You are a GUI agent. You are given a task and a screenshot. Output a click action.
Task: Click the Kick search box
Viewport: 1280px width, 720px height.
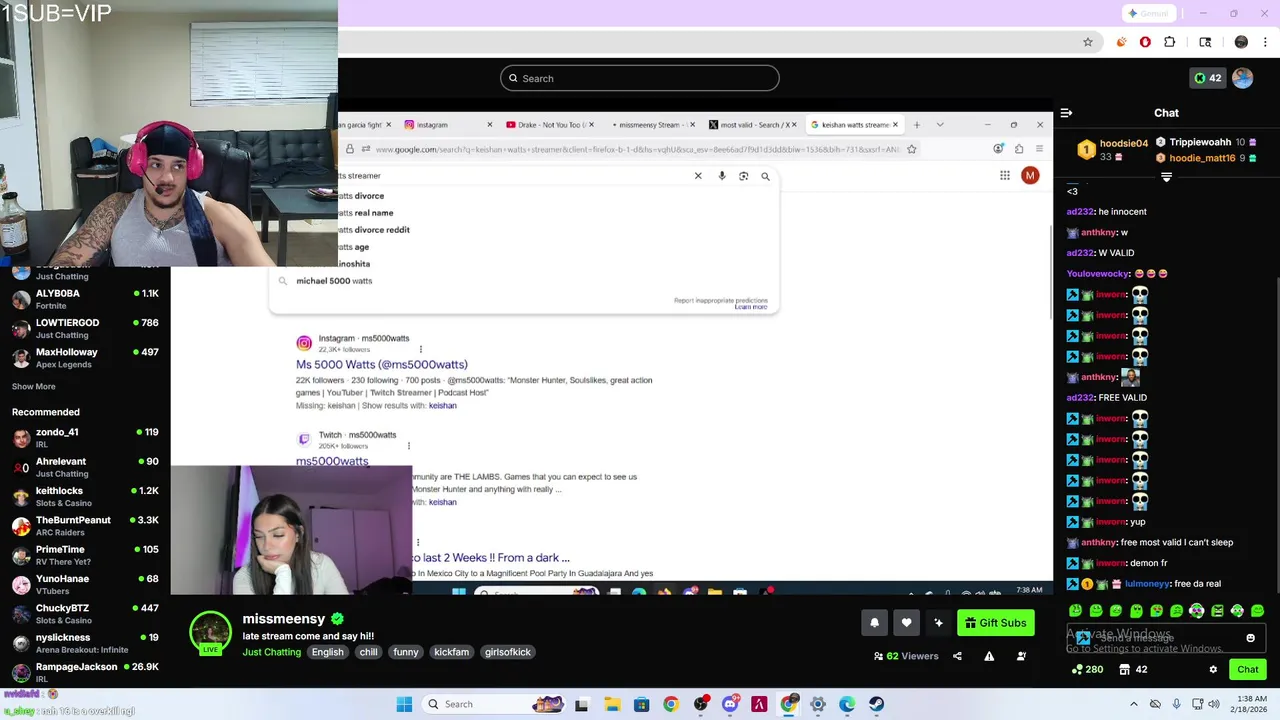click(640, 78)
